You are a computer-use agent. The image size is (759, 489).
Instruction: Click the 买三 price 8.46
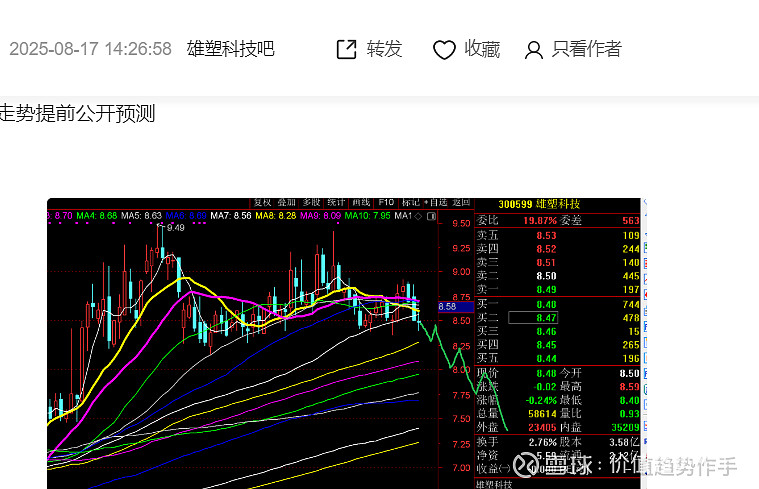[x=546, y=332]
